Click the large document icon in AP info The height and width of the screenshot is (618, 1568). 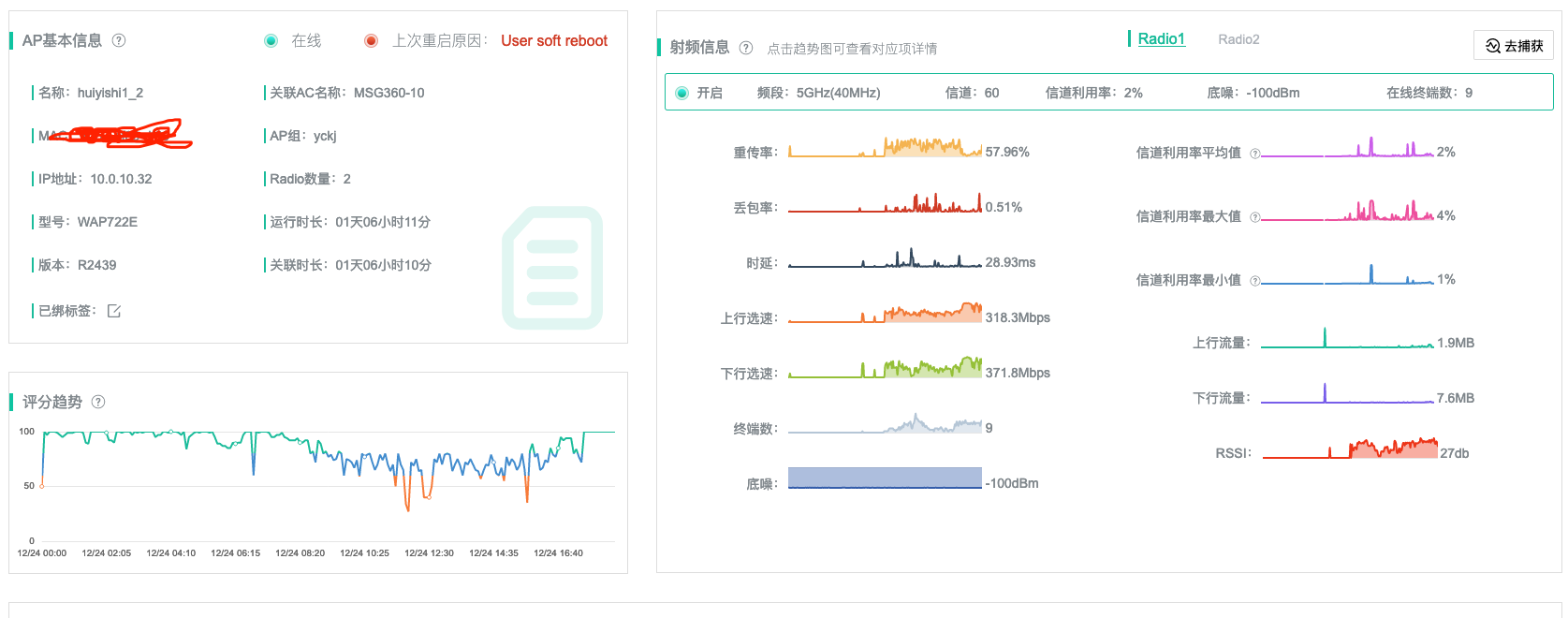552,268
